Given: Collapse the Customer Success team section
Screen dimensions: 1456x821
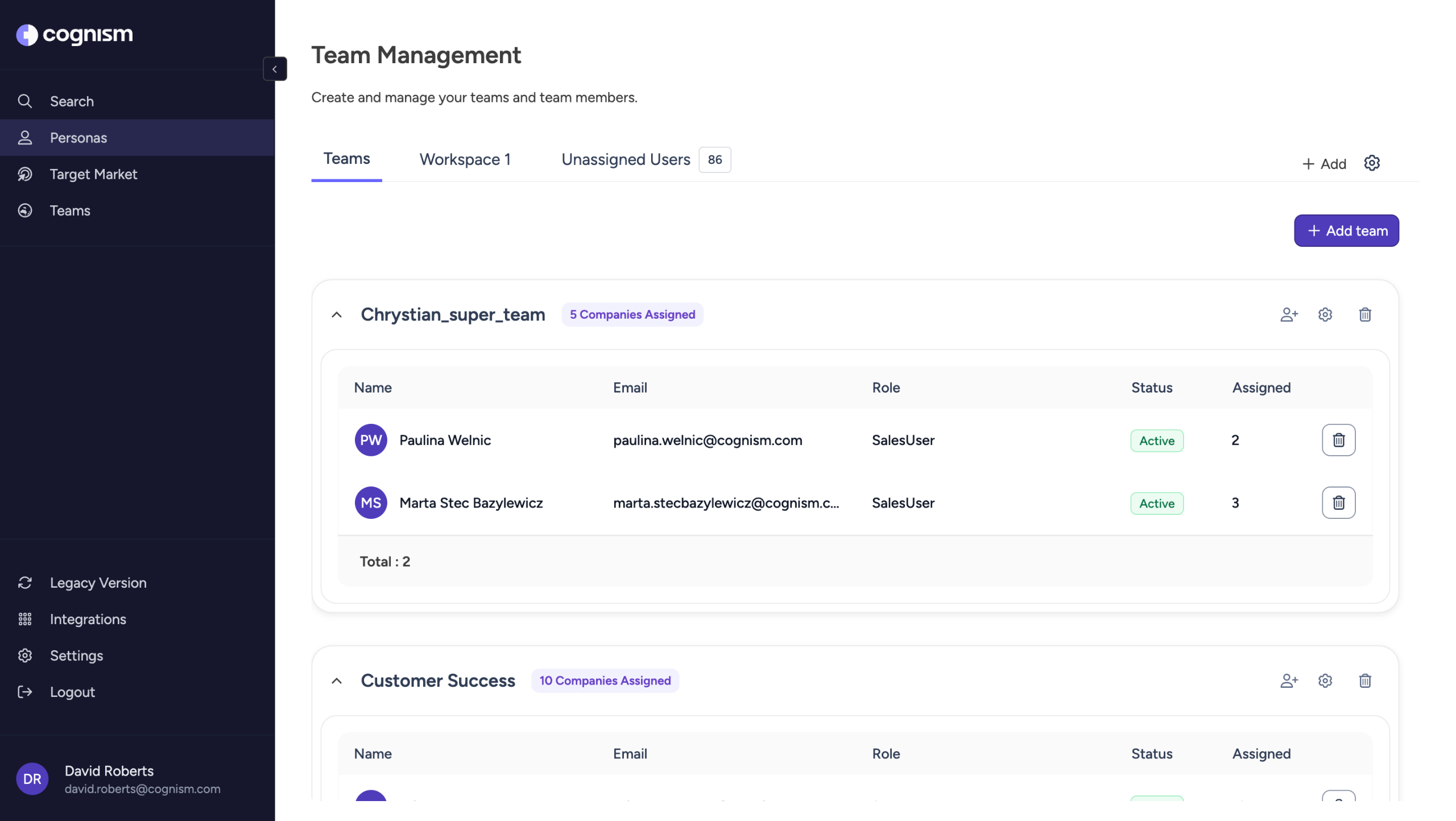Looking at the screenshot, I should [x=337, y=680].
